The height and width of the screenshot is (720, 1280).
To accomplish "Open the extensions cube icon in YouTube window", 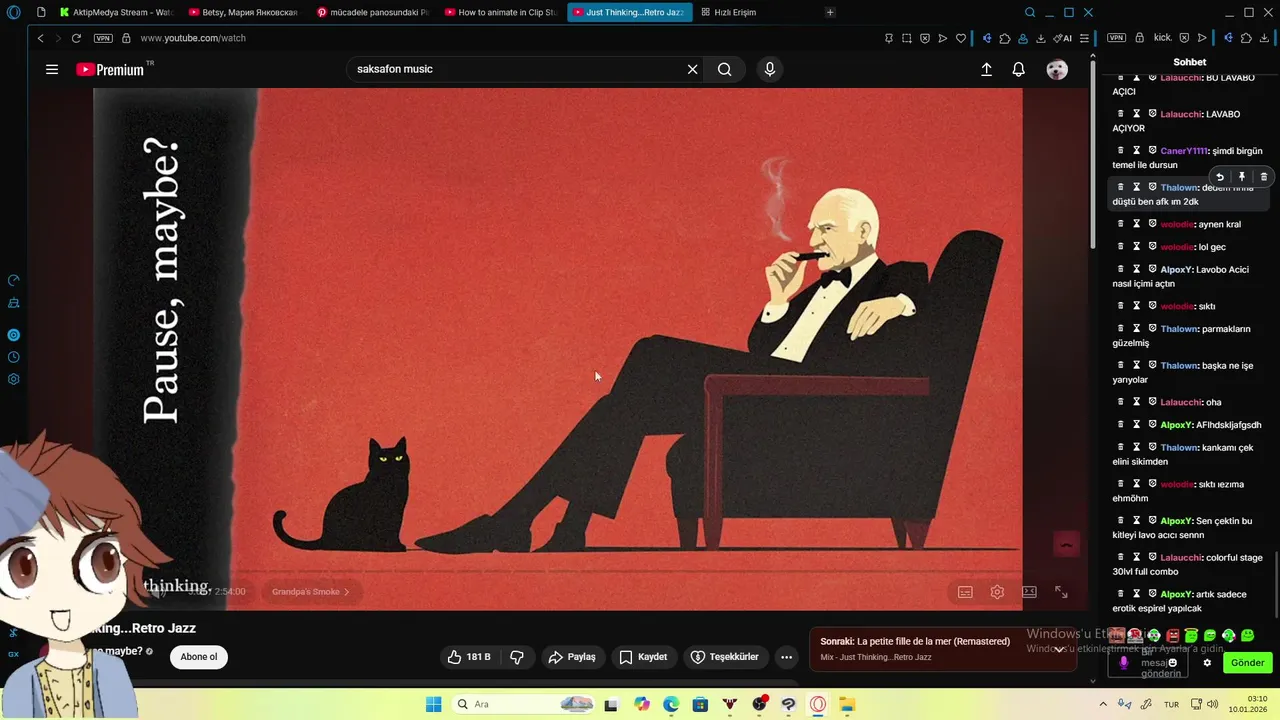I will 1004,38.
